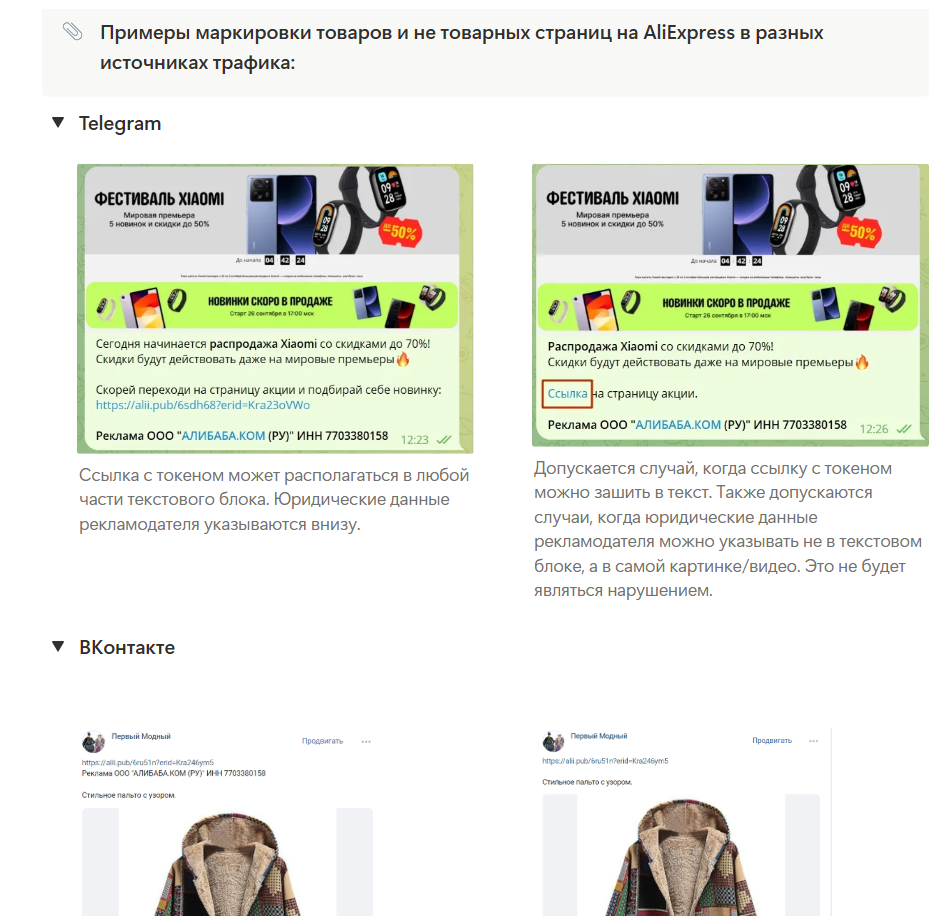Click the paperclip attachment icon
The height and width of the screenshot is (916, 942).
point(72,31)
